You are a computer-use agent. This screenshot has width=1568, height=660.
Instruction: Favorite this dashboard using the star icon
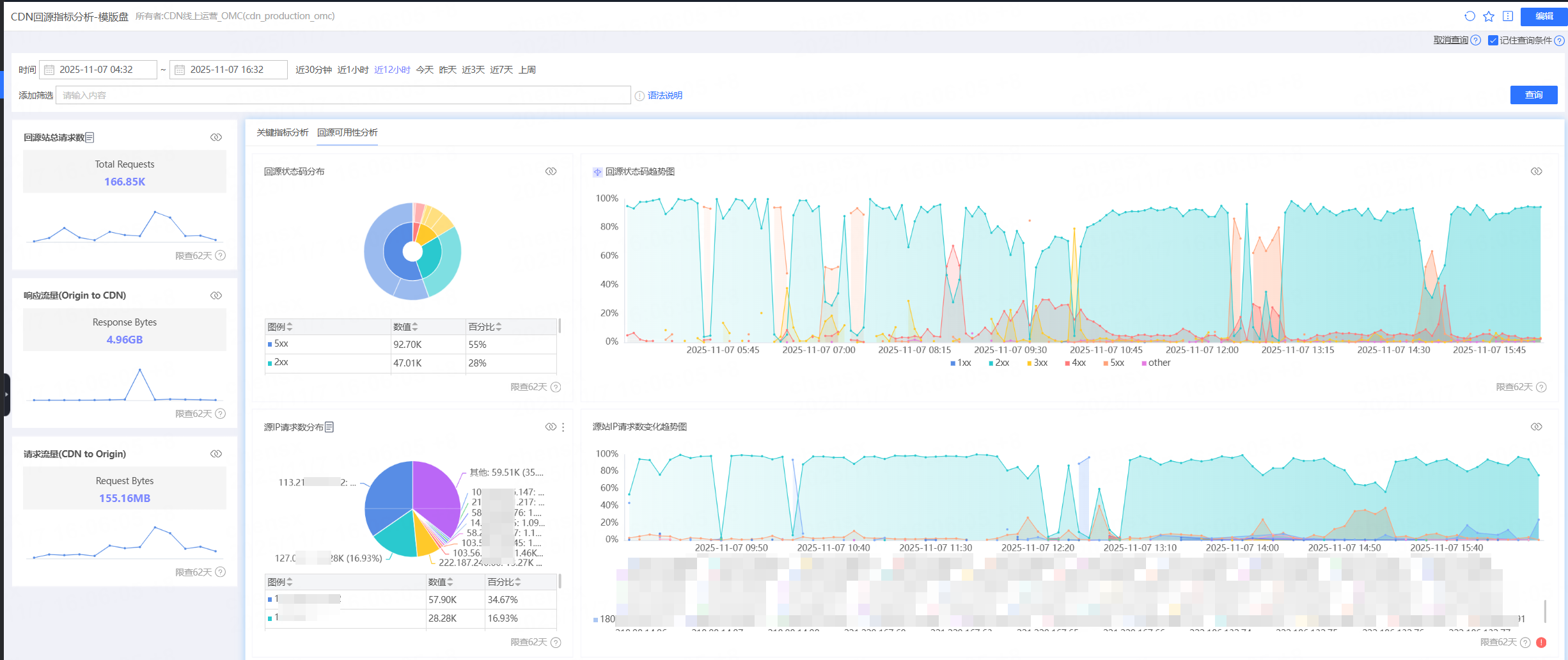tap(1488, 17)
